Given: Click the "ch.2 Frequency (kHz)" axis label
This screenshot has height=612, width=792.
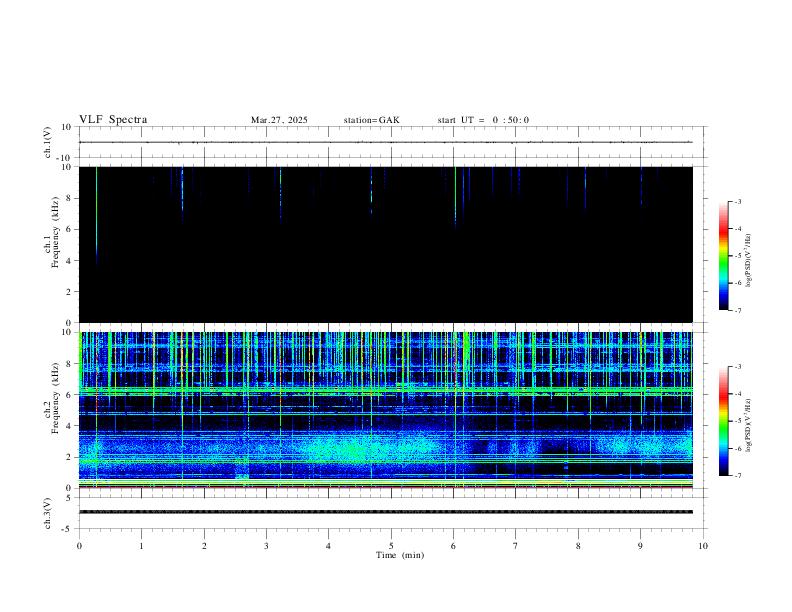Looking at the screenshot, I should 51,398.
